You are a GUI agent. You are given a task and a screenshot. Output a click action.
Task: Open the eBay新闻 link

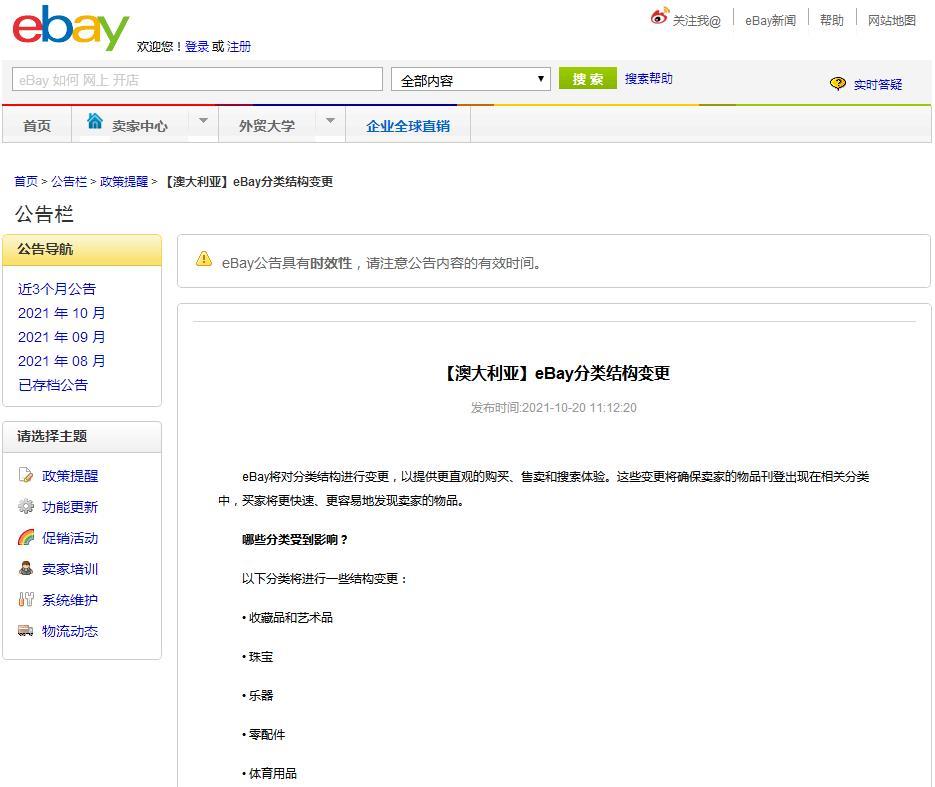[770, 21]
